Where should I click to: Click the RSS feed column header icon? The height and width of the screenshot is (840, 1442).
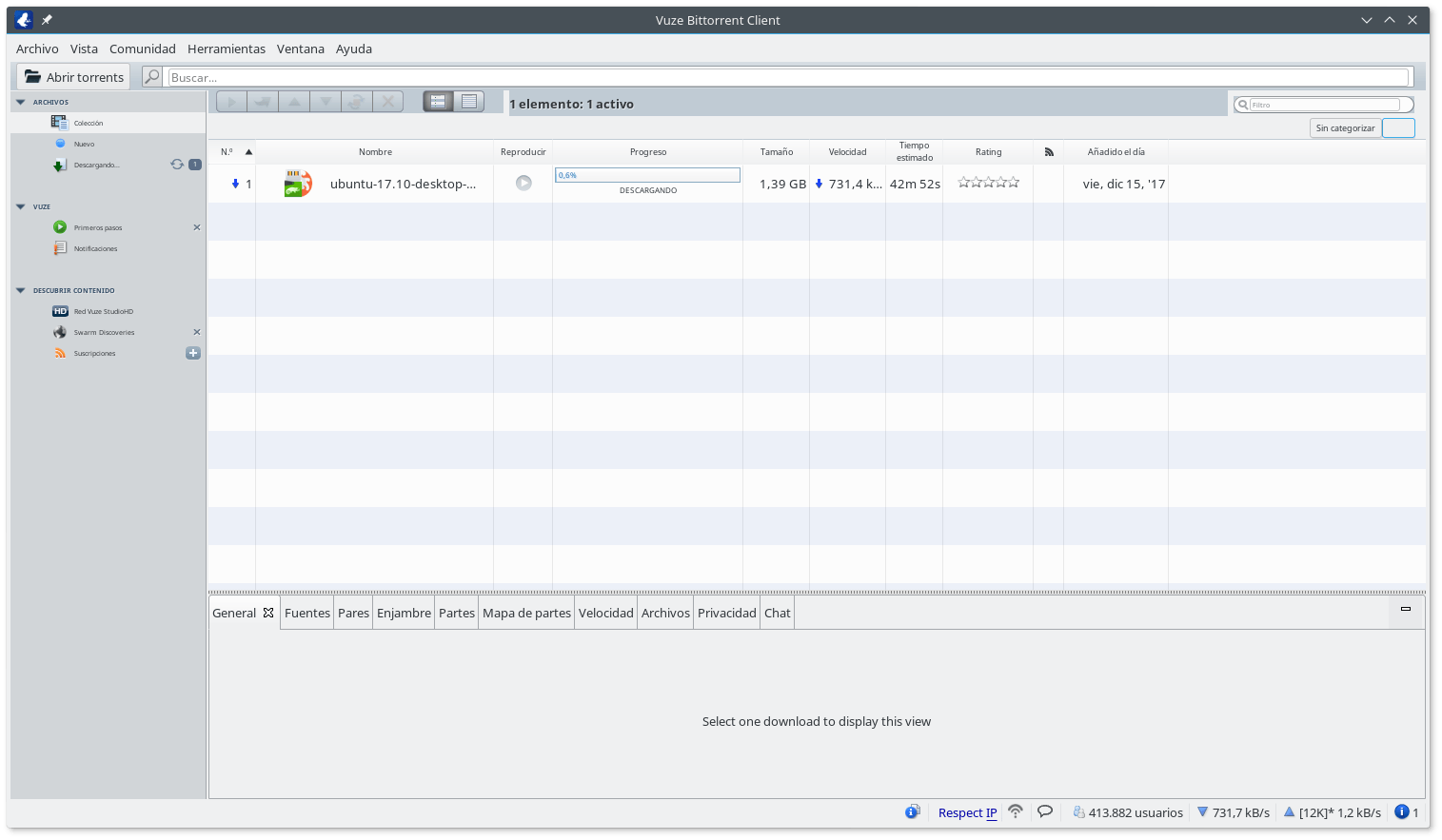click(1049, 152)
